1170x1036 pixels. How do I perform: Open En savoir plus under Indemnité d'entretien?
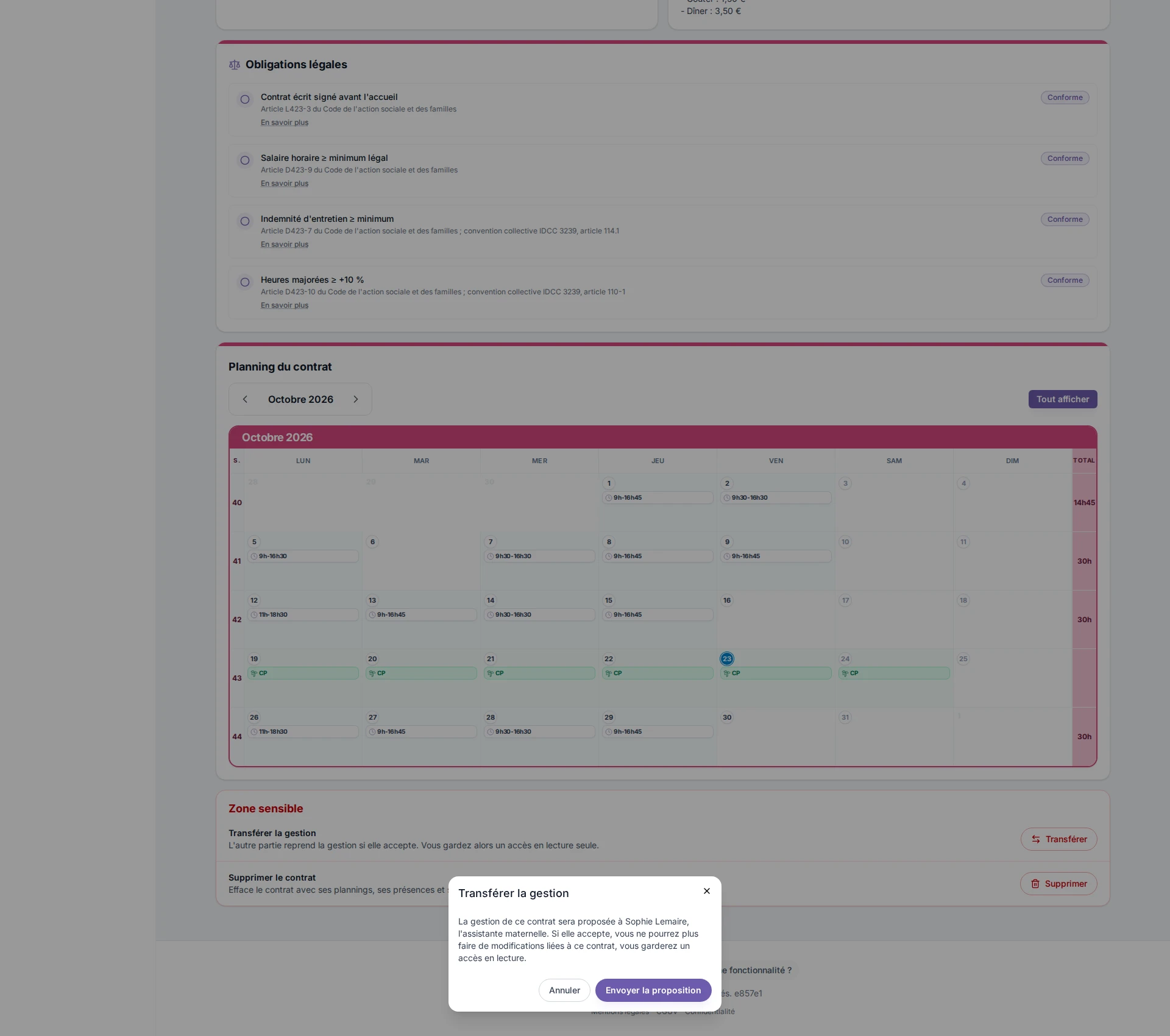pyautogui.click(x=285, y=244)
